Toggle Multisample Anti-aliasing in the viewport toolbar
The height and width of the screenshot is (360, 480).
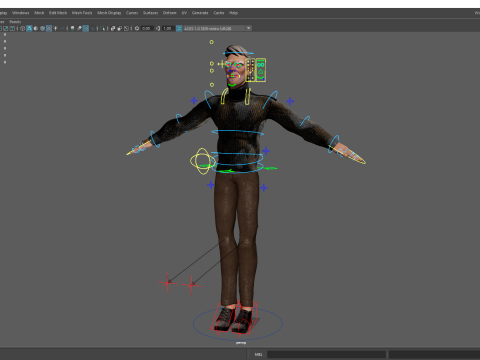(x=86, y=28)
